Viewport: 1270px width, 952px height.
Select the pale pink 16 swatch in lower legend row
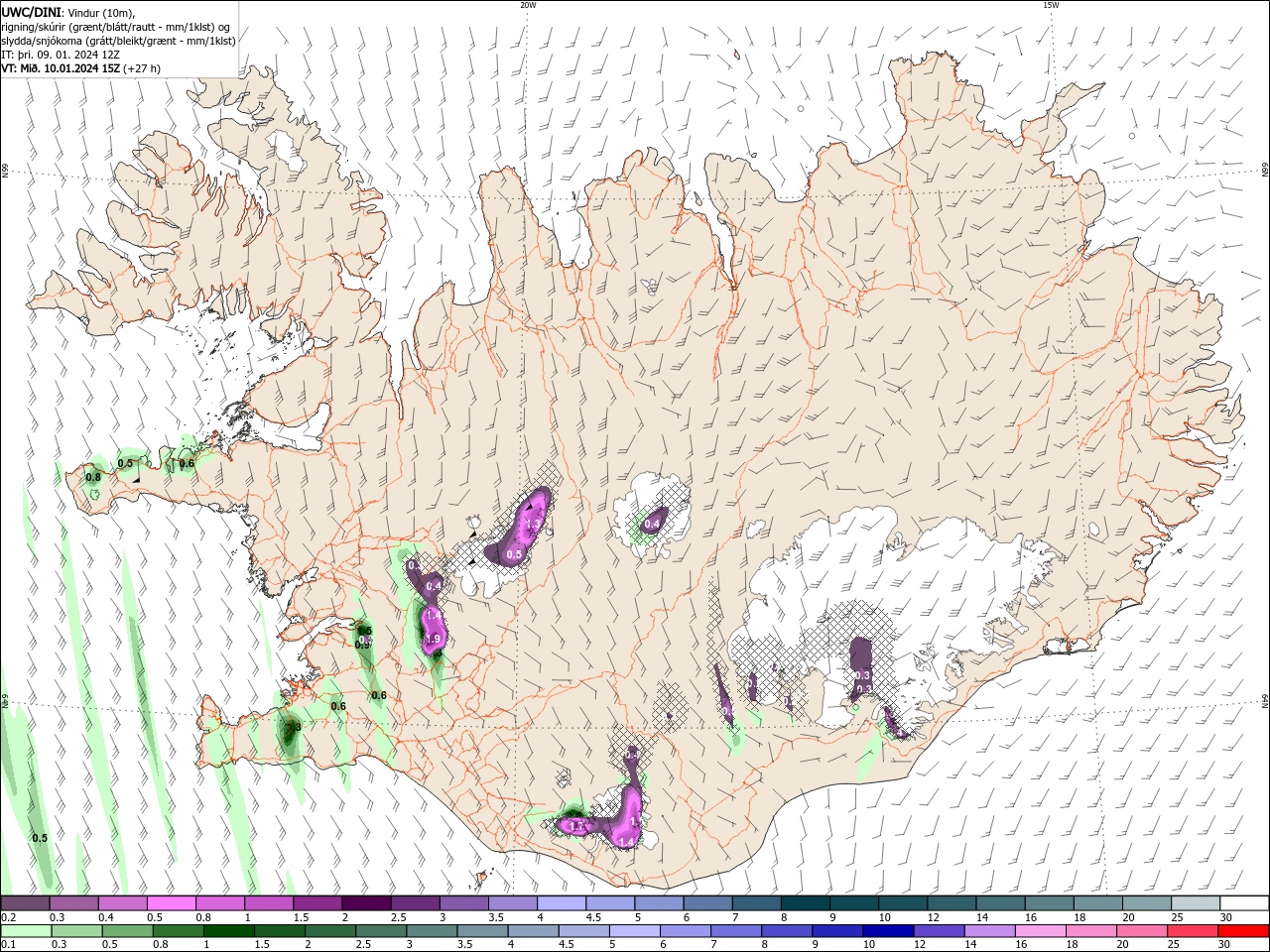[1040, 931]
